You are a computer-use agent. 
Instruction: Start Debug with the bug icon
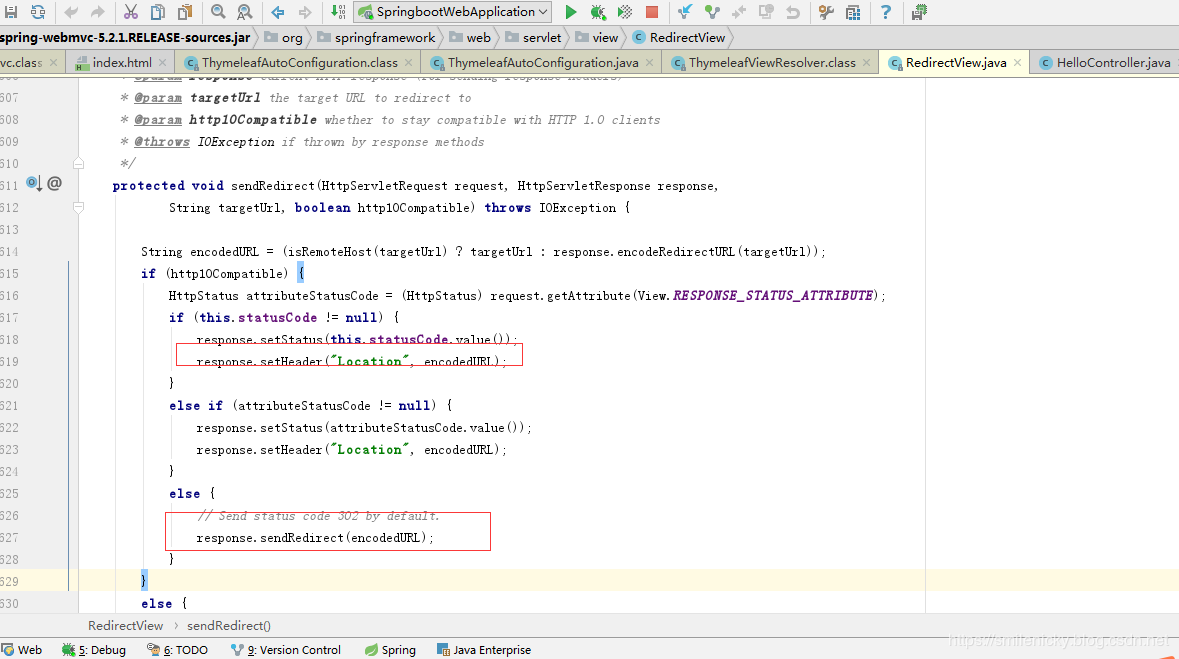[598, 12]
